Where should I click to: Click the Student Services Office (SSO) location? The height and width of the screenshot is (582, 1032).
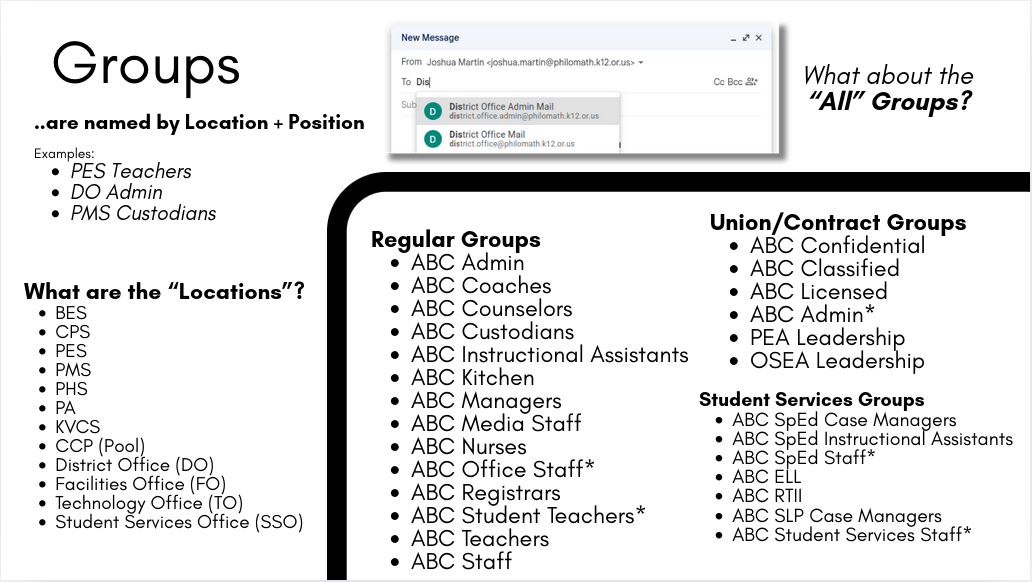tap(179, 522)
